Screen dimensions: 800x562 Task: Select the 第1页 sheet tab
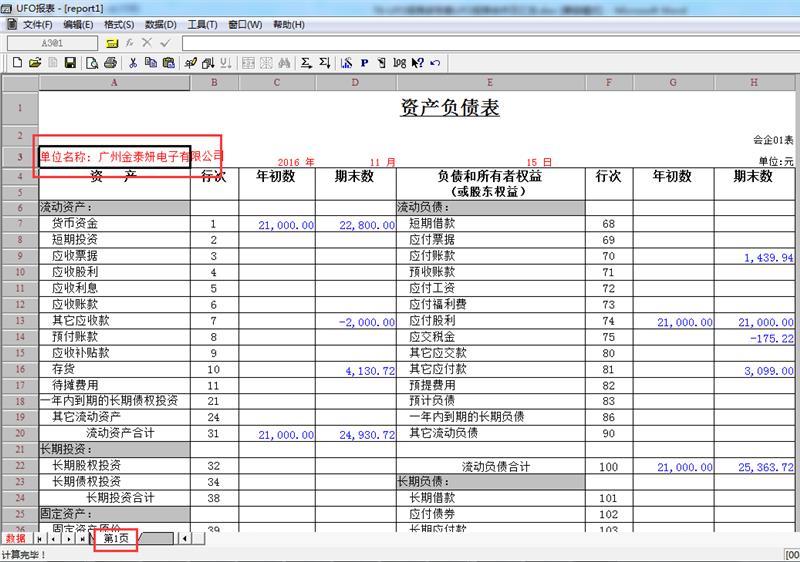pos(116,539)
